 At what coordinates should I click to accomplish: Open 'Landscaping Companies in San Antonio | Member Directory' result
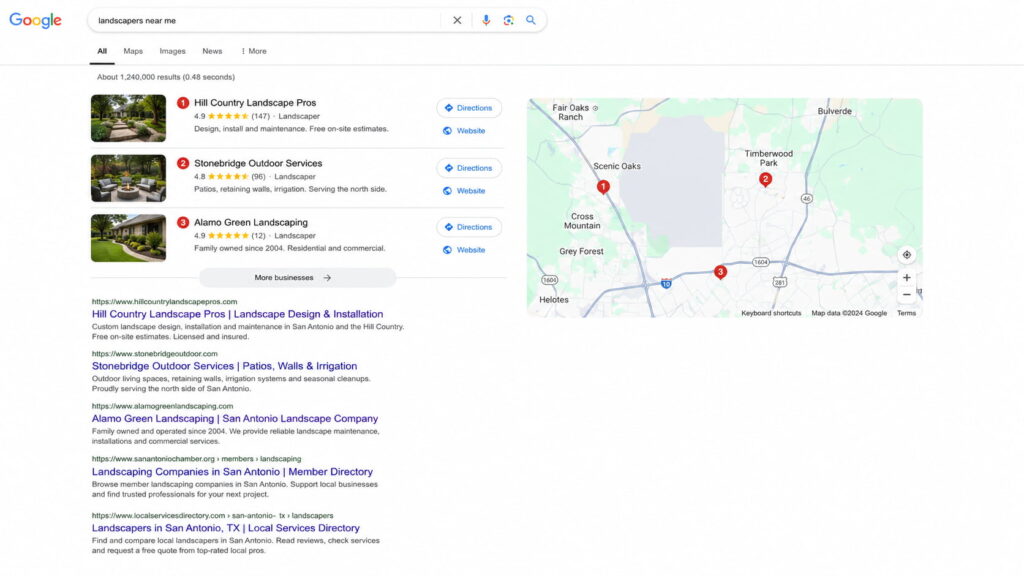[232, 472]
